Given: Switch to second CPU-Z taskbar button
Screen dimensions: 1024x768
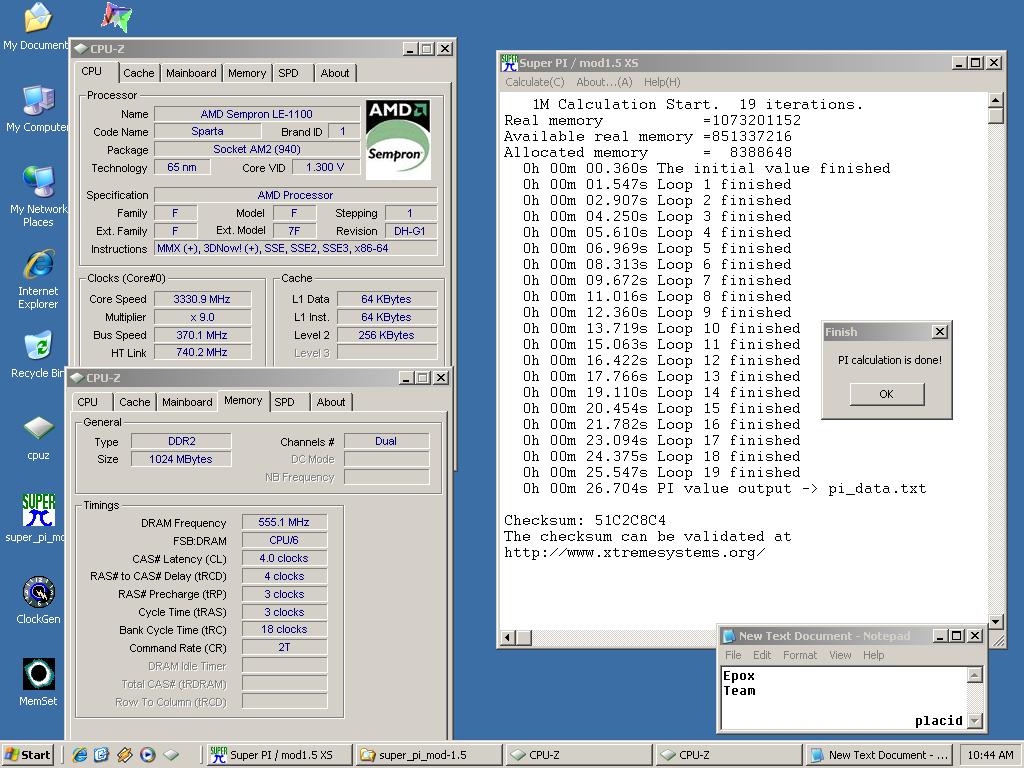Looking at the screenshot, I should coord(728,755).
